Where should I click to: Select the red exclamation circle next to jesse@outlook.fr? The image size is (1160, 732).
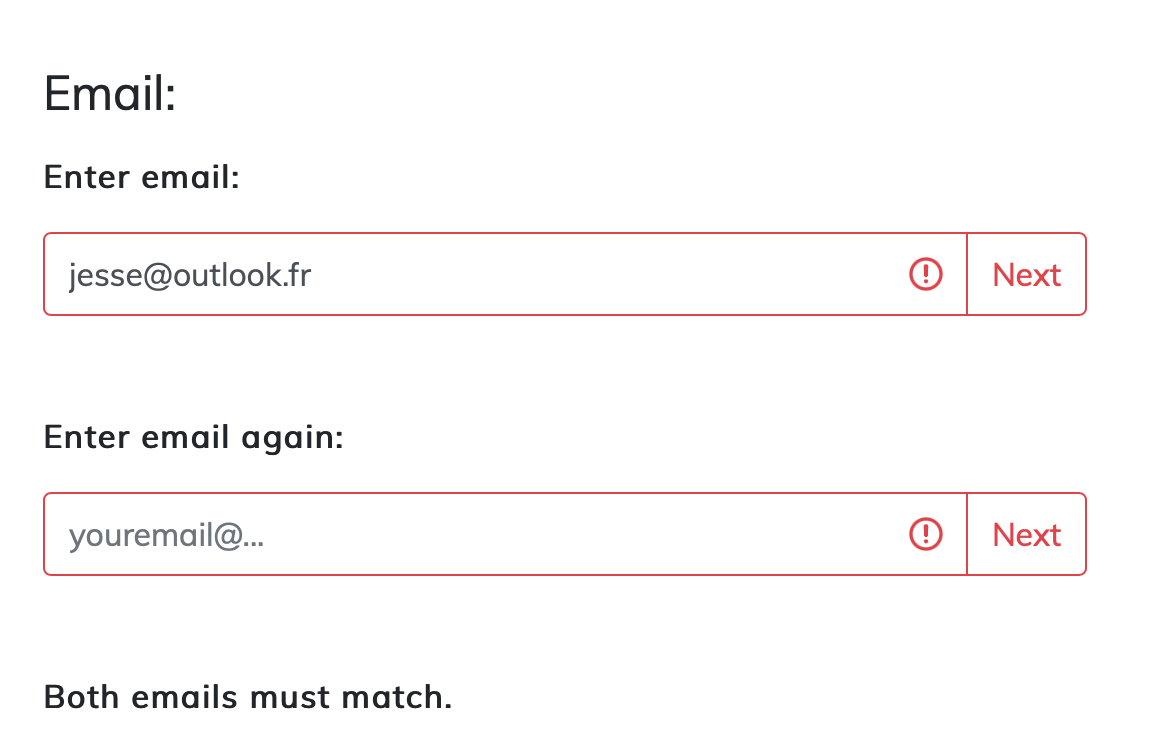[x=926, y=274]
